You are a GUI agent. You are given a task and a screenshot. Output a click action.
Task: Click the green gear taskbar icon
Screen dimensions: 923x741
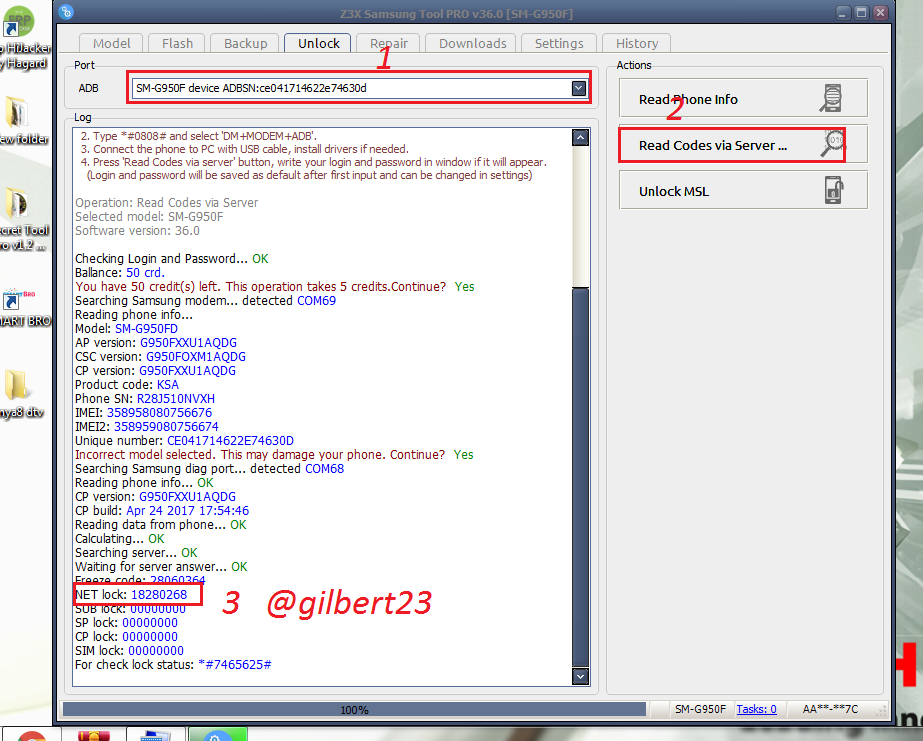[217, 735]
